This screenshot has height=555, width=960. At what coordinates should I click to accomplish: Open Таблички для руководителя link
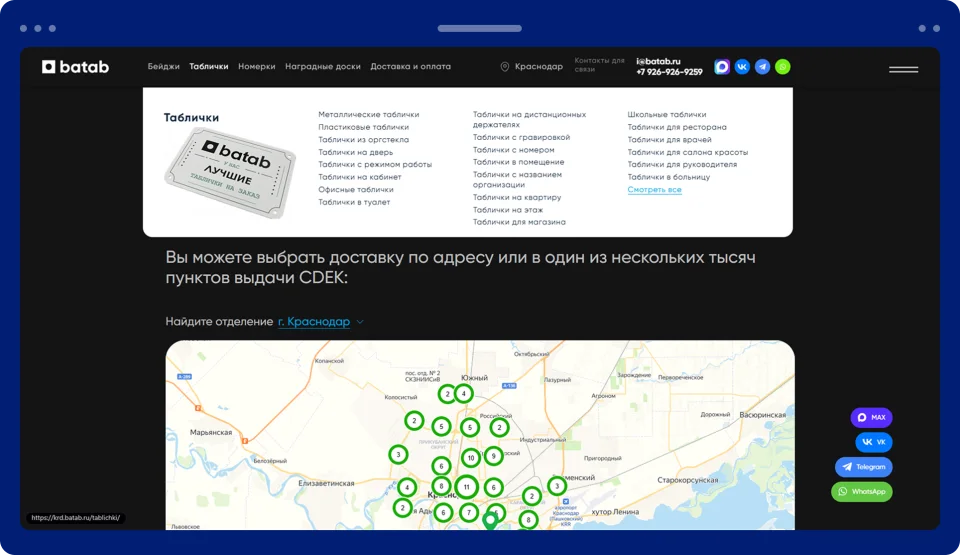coord(682,164)
